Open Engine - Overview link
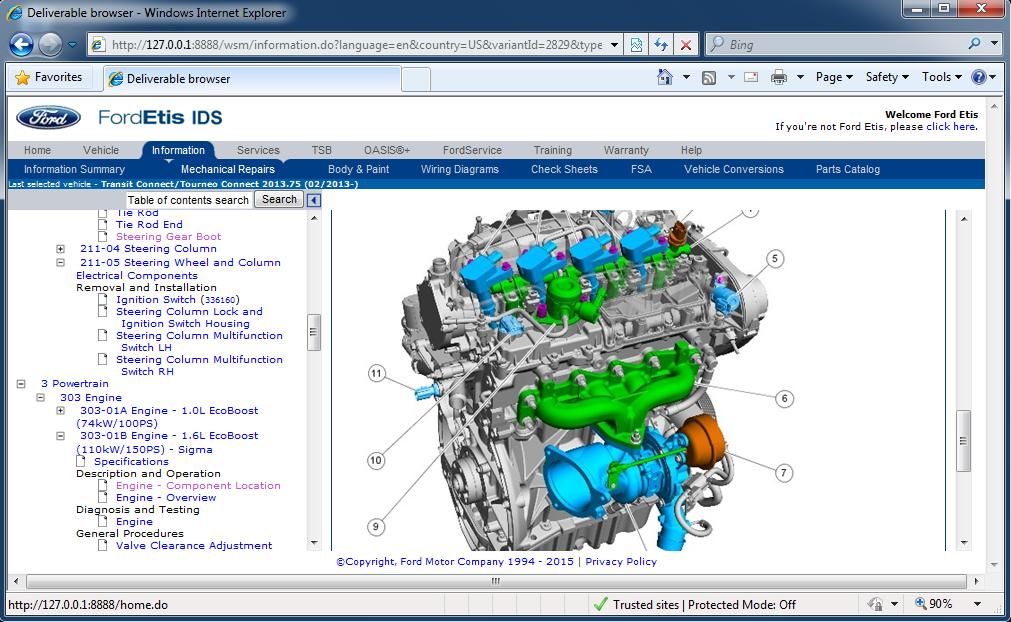The height and width of the screenshot is (622, 1011). point(166,498)
